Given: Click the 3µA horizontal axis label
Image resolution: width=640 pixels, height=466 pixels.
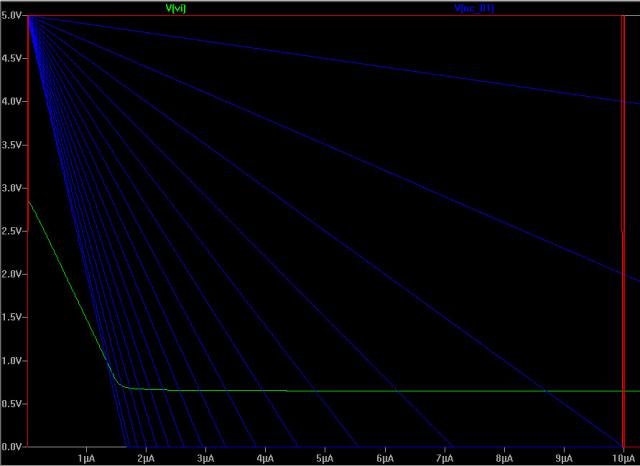Looking at the screenshot, I should pyautogui.click(x=205, y=456).
